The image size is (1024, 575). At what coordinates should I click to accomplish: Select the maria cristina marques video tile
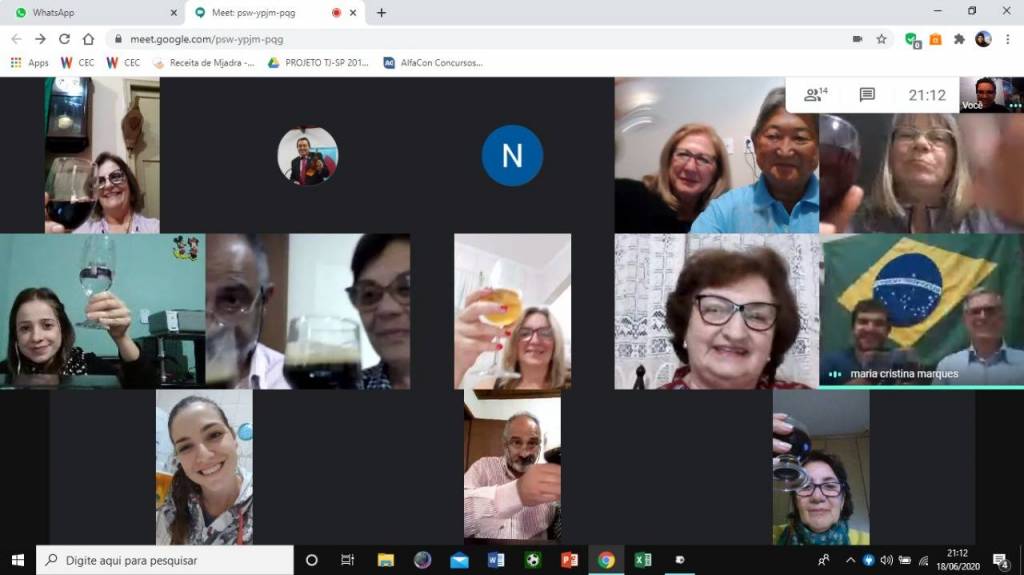click(x=920, y=311)
